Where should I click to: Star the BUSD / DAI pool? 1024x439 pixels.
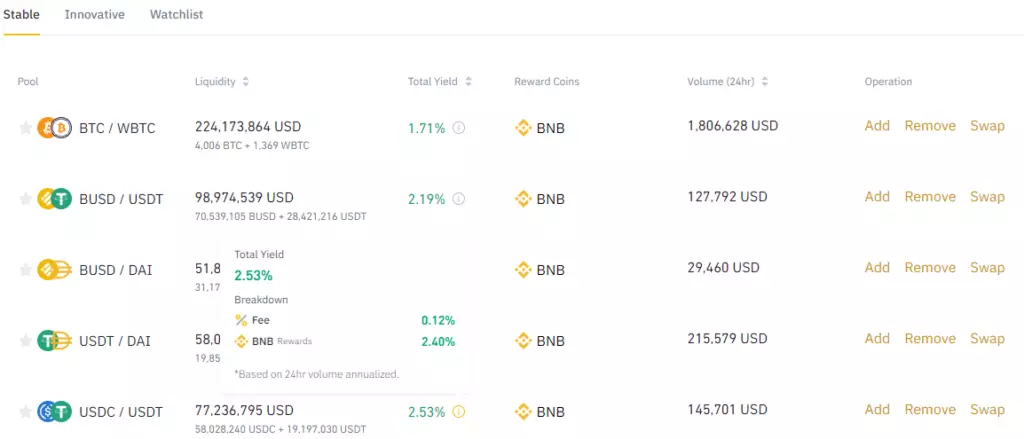[25, 270]
